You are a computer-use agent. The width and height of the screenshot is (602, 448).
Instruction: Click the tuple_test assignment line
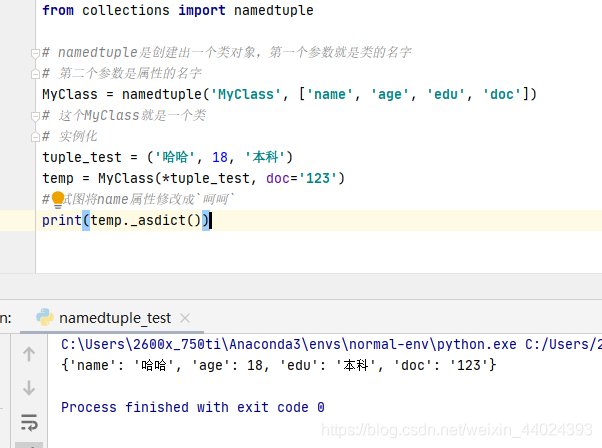coord(167,157)
